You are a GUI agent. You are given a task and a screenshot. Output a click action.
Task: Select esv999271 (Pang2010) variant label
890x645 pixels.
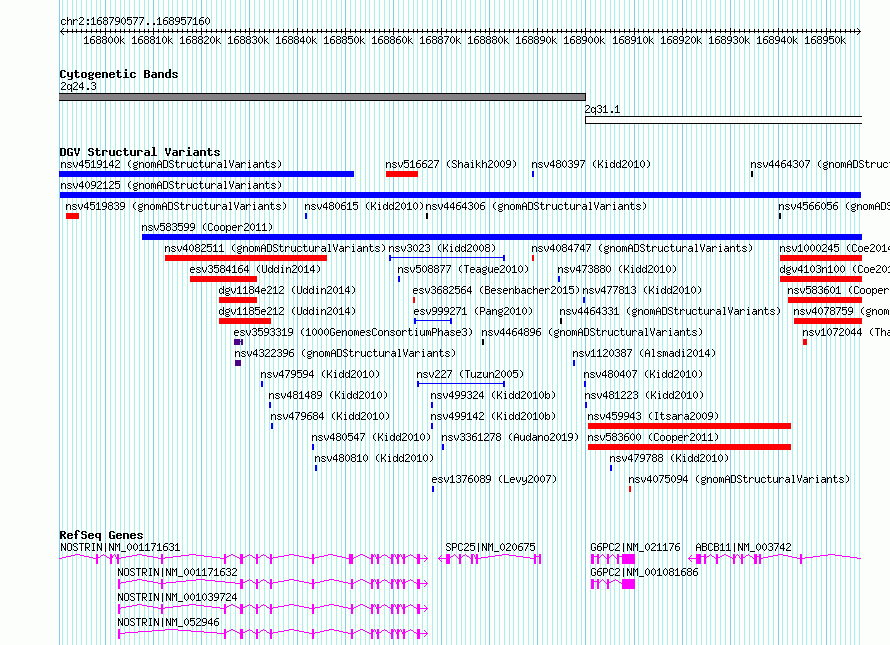473,311
